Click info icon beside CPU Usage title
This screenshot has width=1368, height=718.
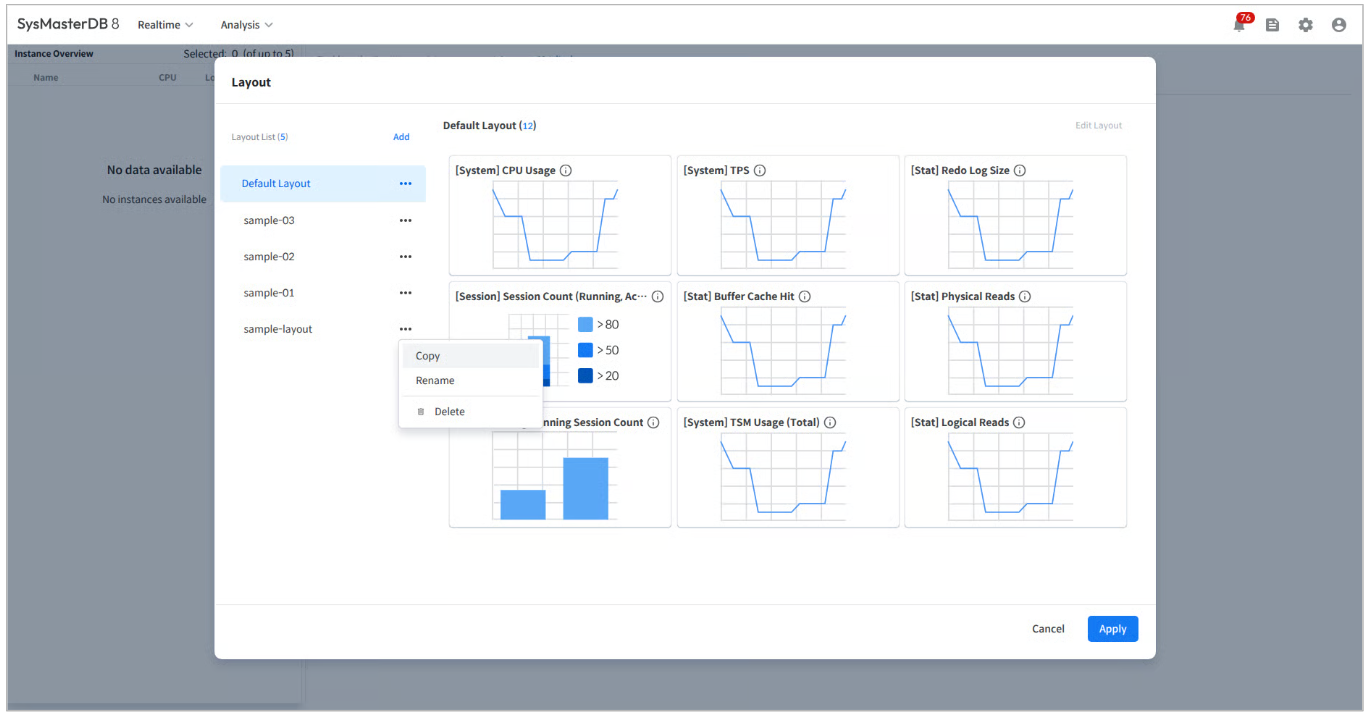pos(566,171)
